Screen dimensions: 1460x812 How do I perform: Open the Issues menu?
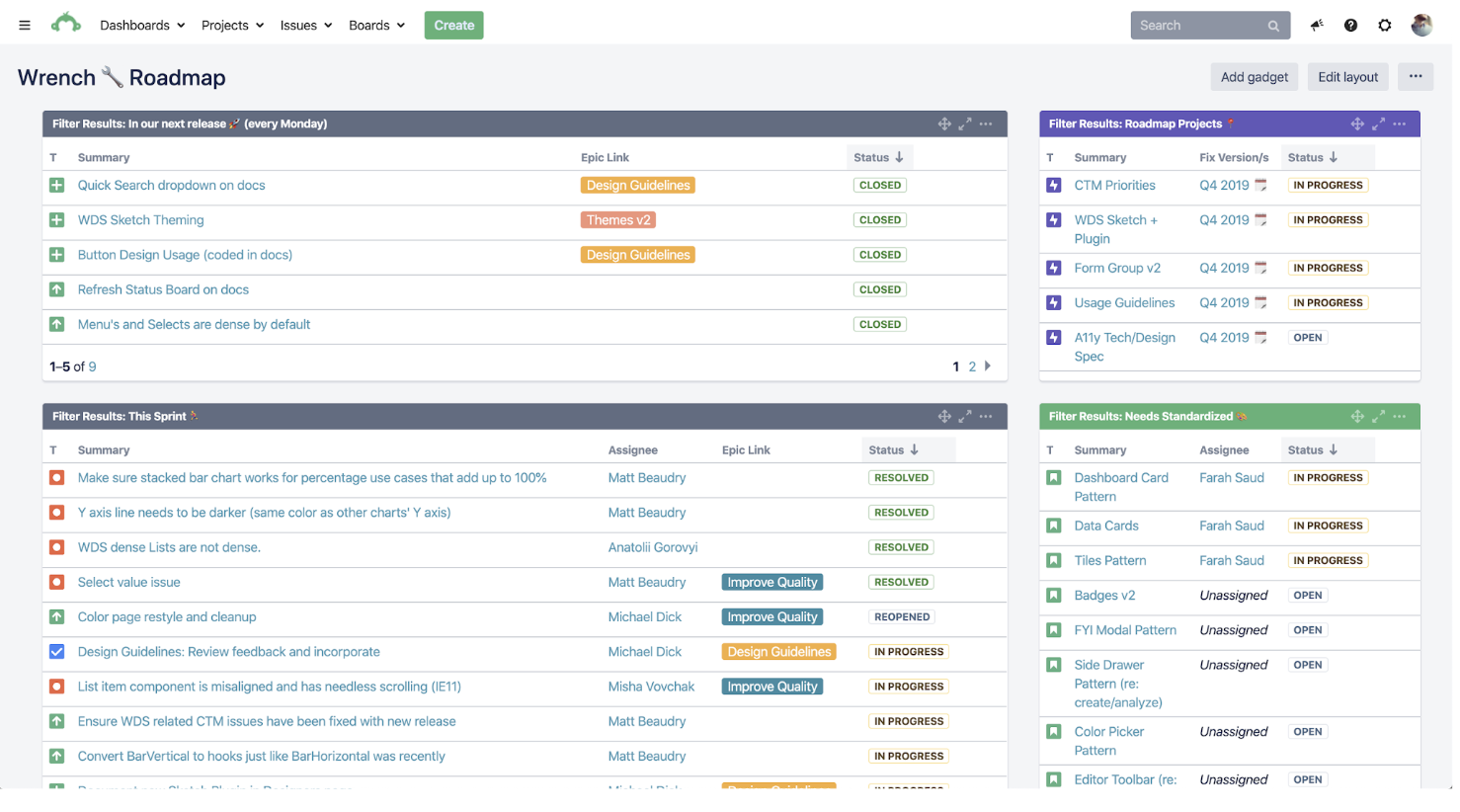pyautogui.click(x=305, y=26)
